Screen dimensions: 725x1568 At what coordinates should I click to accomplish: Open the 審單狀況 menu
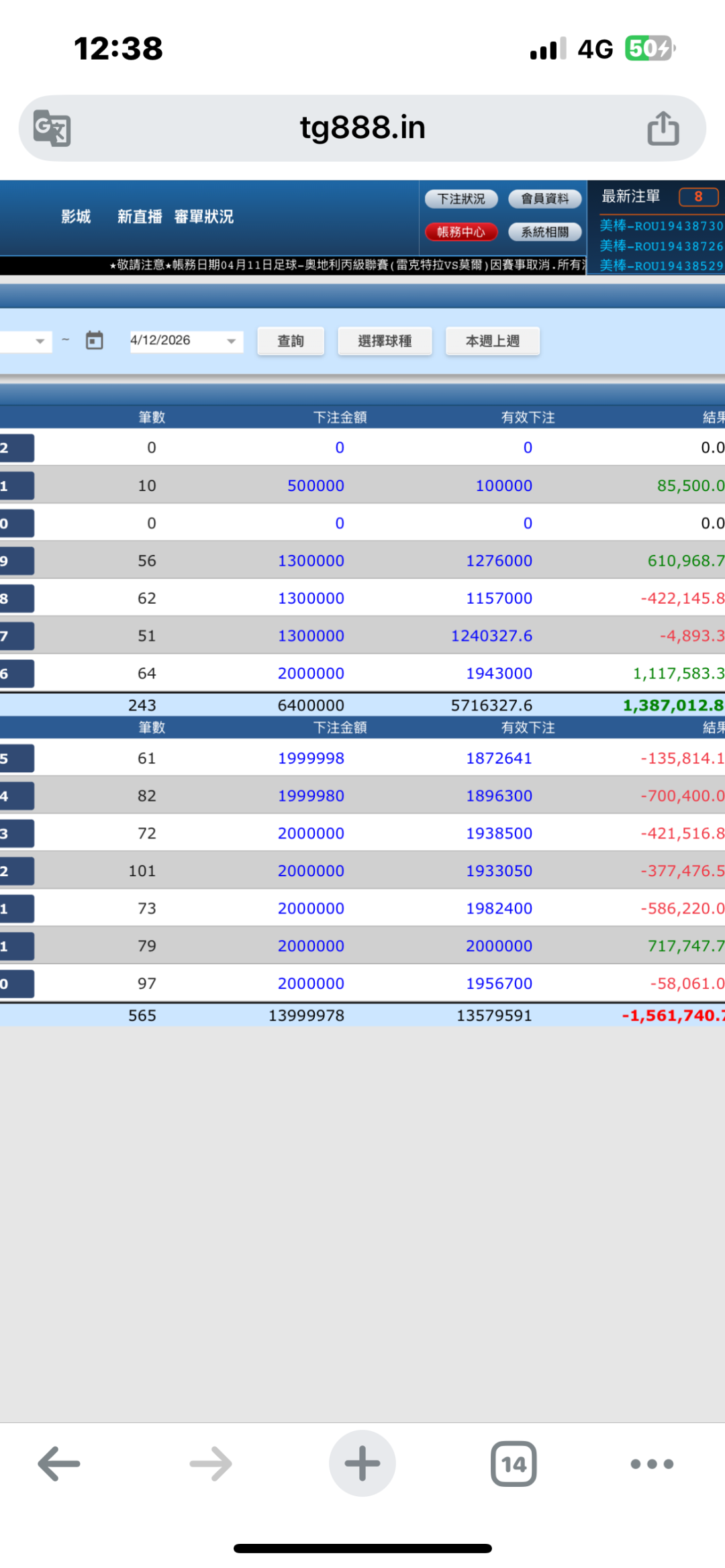coord(204,217)
